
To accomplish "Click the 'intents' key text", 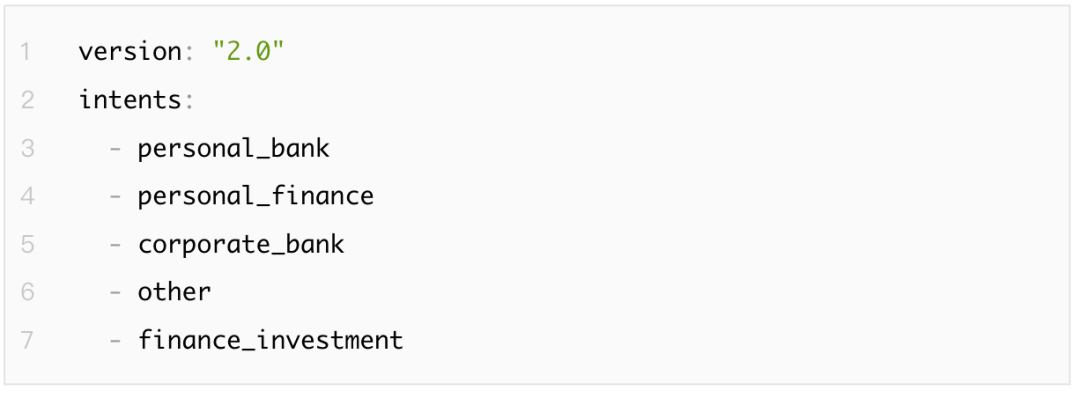I will pos(130,101).
